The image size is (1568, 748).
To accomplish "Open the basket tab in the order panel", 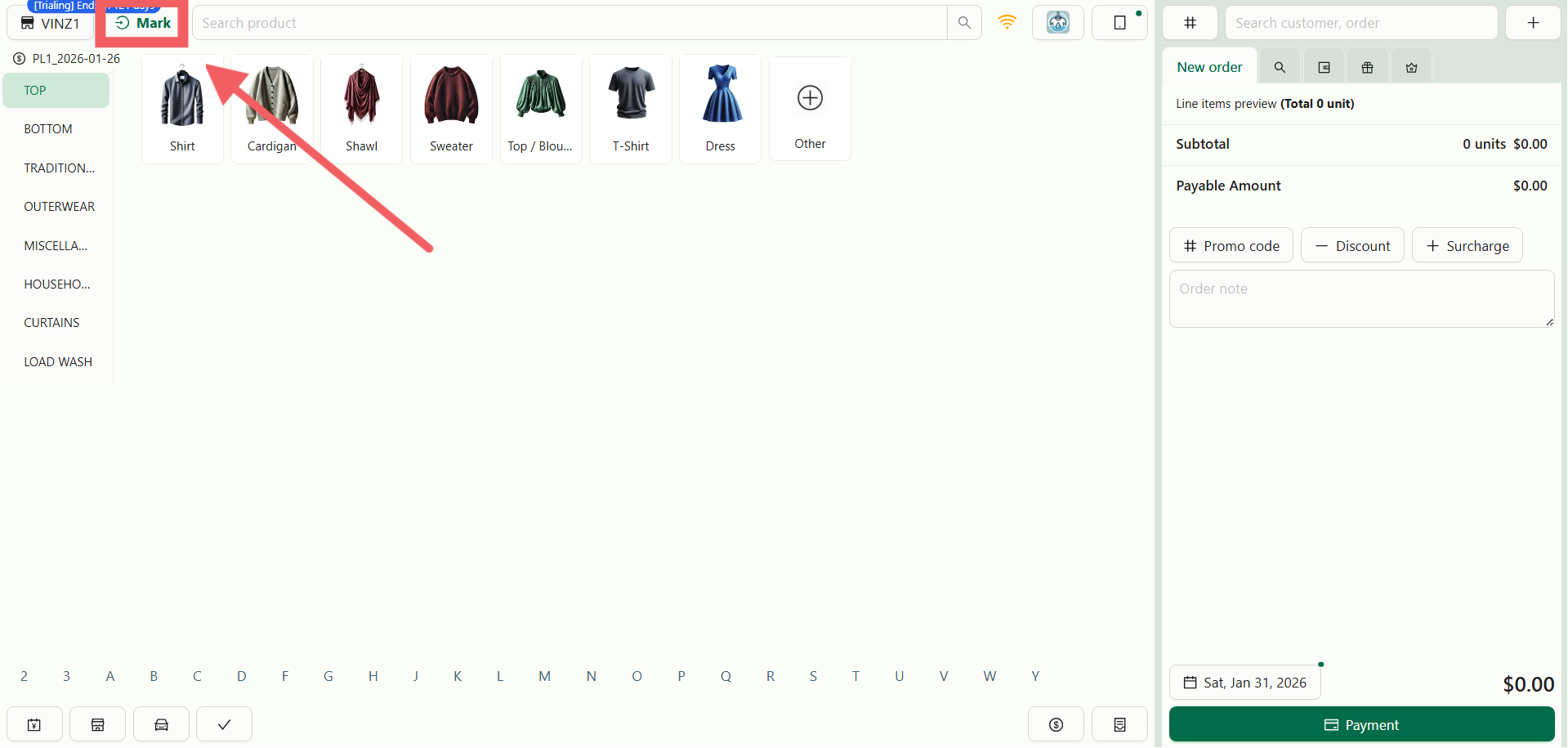I will click(x=1411, y=67).
